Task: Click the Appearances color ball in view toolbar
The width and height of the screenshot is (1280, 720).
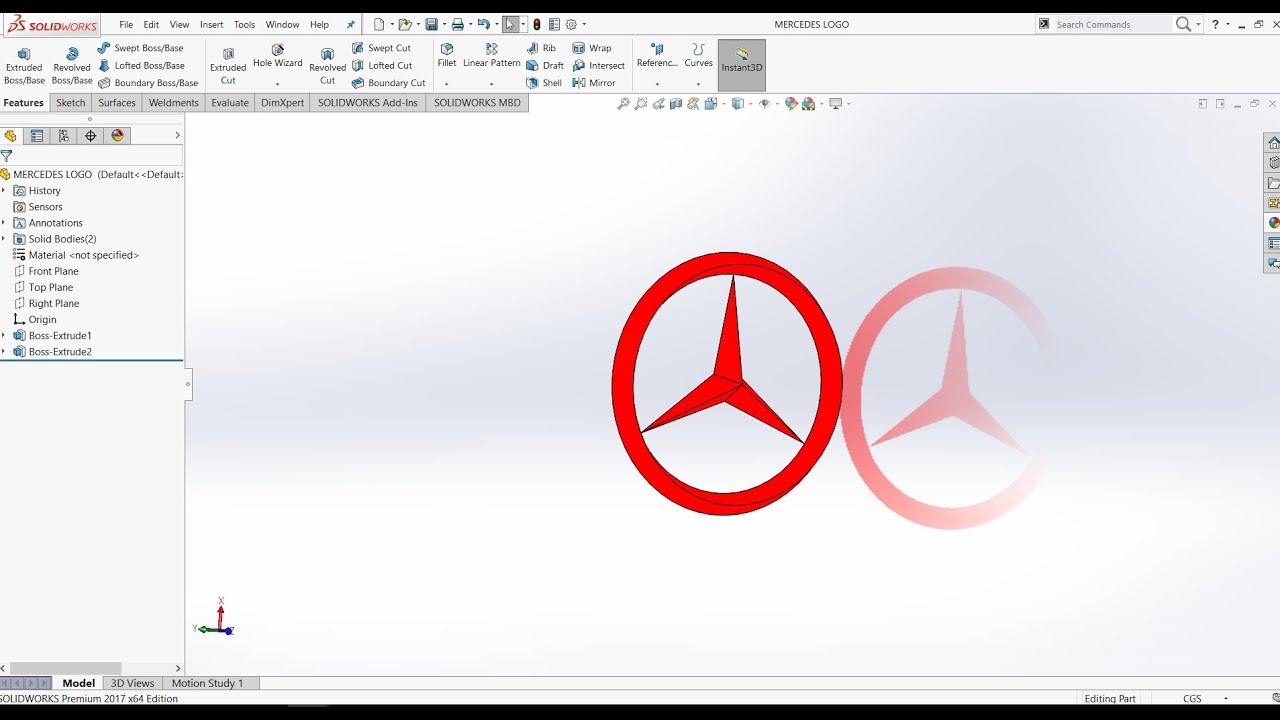Action: (791, 103)
